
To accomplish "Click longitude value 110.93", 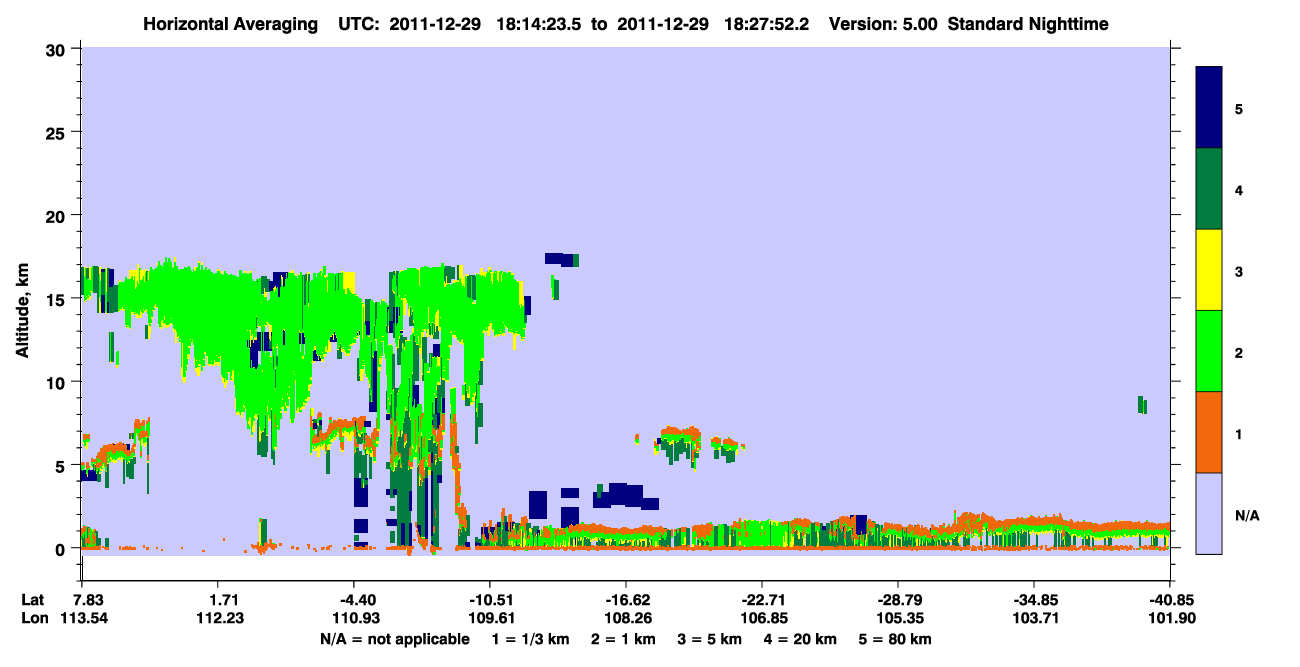I will [x=354, y=619].
